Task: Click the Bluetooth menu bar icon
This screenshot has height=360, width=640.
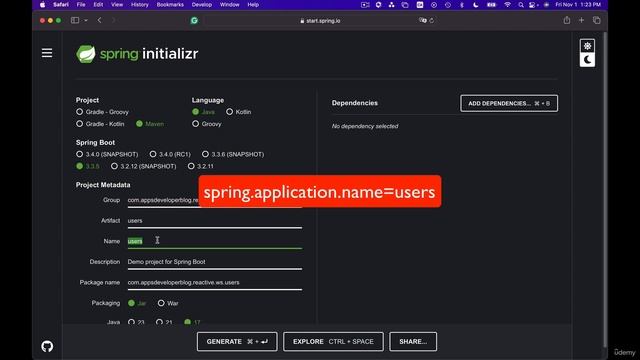Action: tap(462, 4)
